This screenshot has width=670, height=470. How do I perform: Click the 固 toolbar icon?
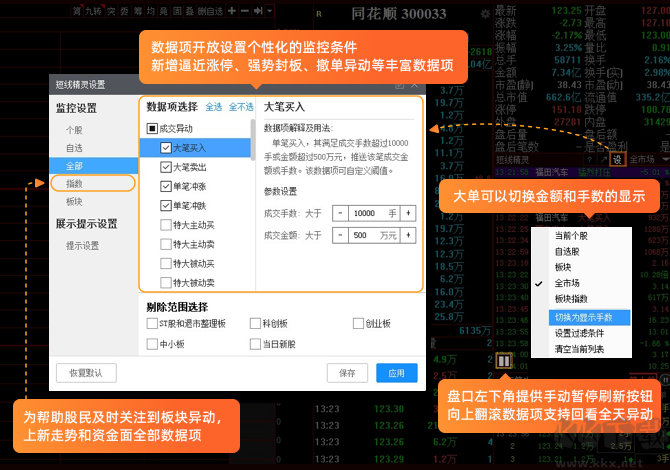[x=177, y=11]
